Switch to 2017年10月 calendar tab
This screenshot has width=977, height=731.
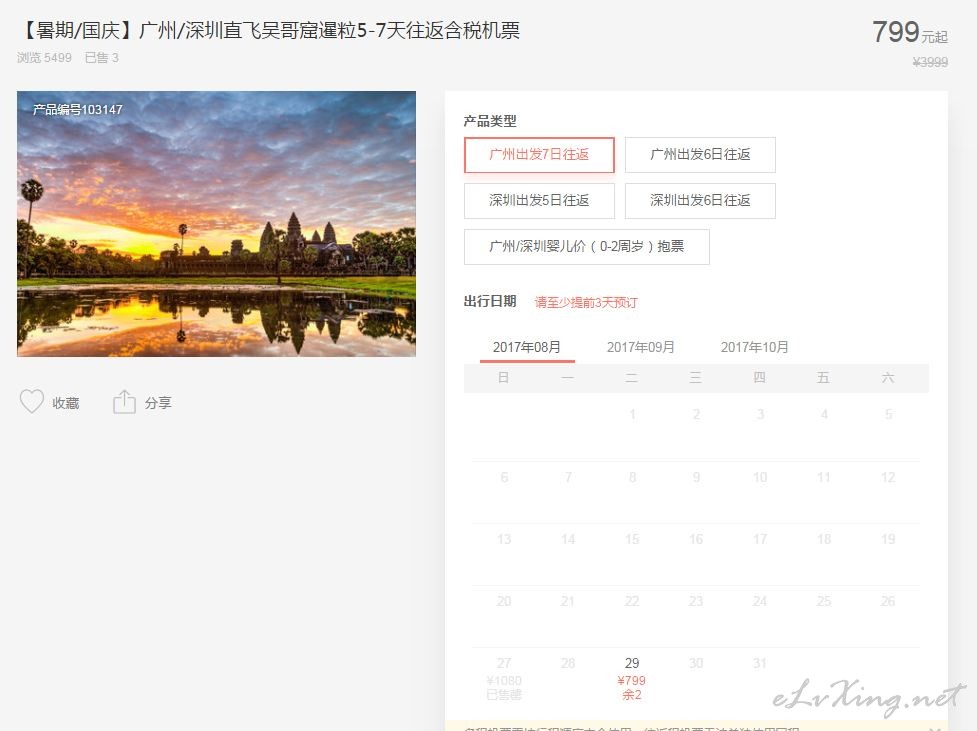click(755, 347)
